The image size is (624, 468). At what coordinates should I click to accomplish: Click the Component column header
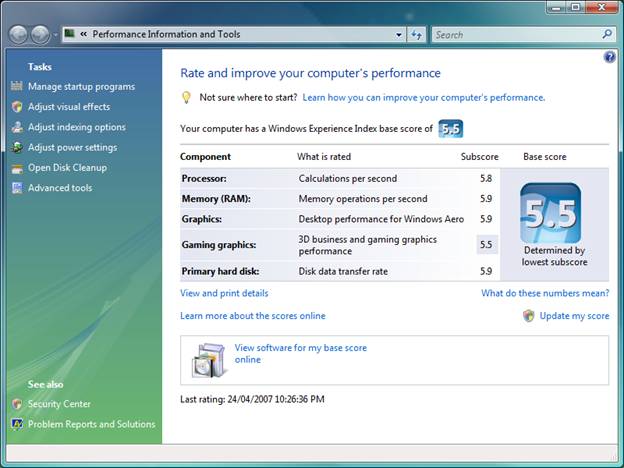(205, 157)
